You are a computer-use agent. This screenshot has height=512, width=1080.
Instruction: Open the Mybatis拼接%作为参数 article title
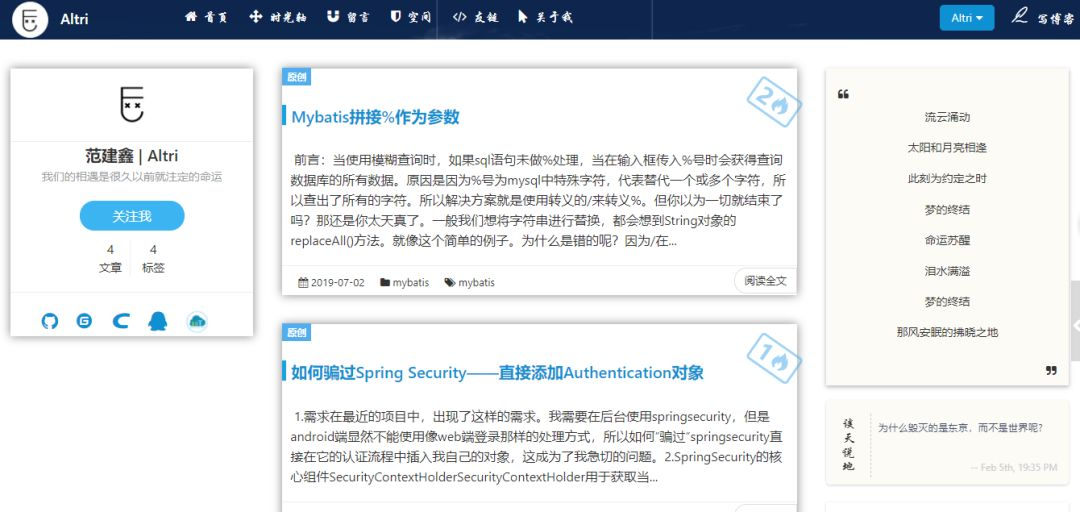pos(375,116)
